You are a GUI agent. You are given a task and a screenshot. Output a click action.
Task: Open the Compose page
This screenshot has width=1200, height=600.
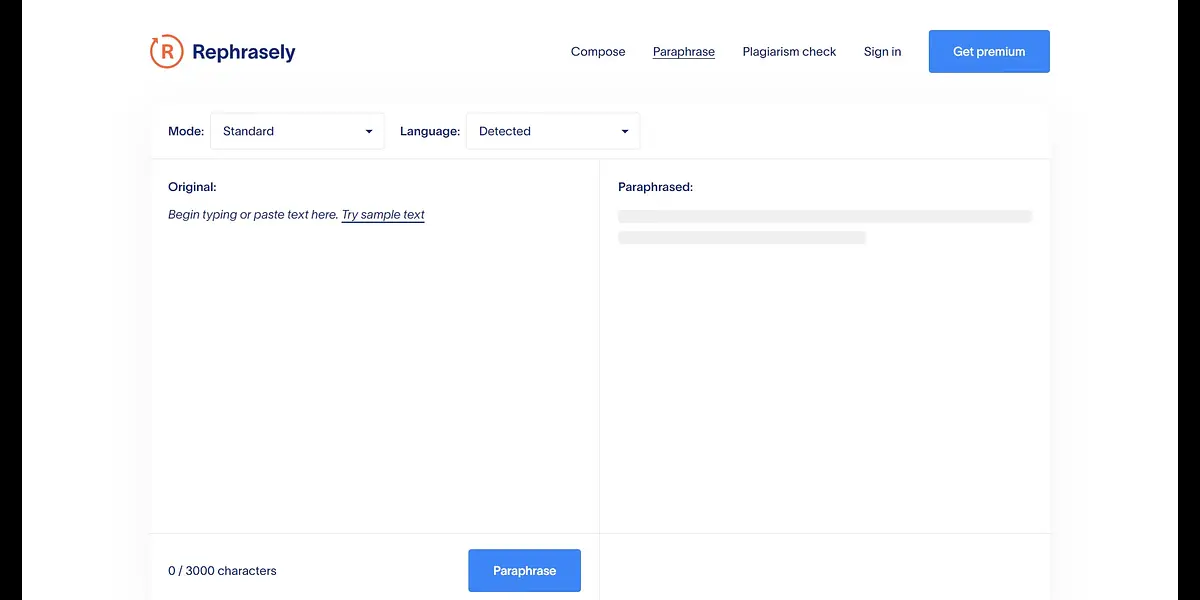(x=598, y=52)
